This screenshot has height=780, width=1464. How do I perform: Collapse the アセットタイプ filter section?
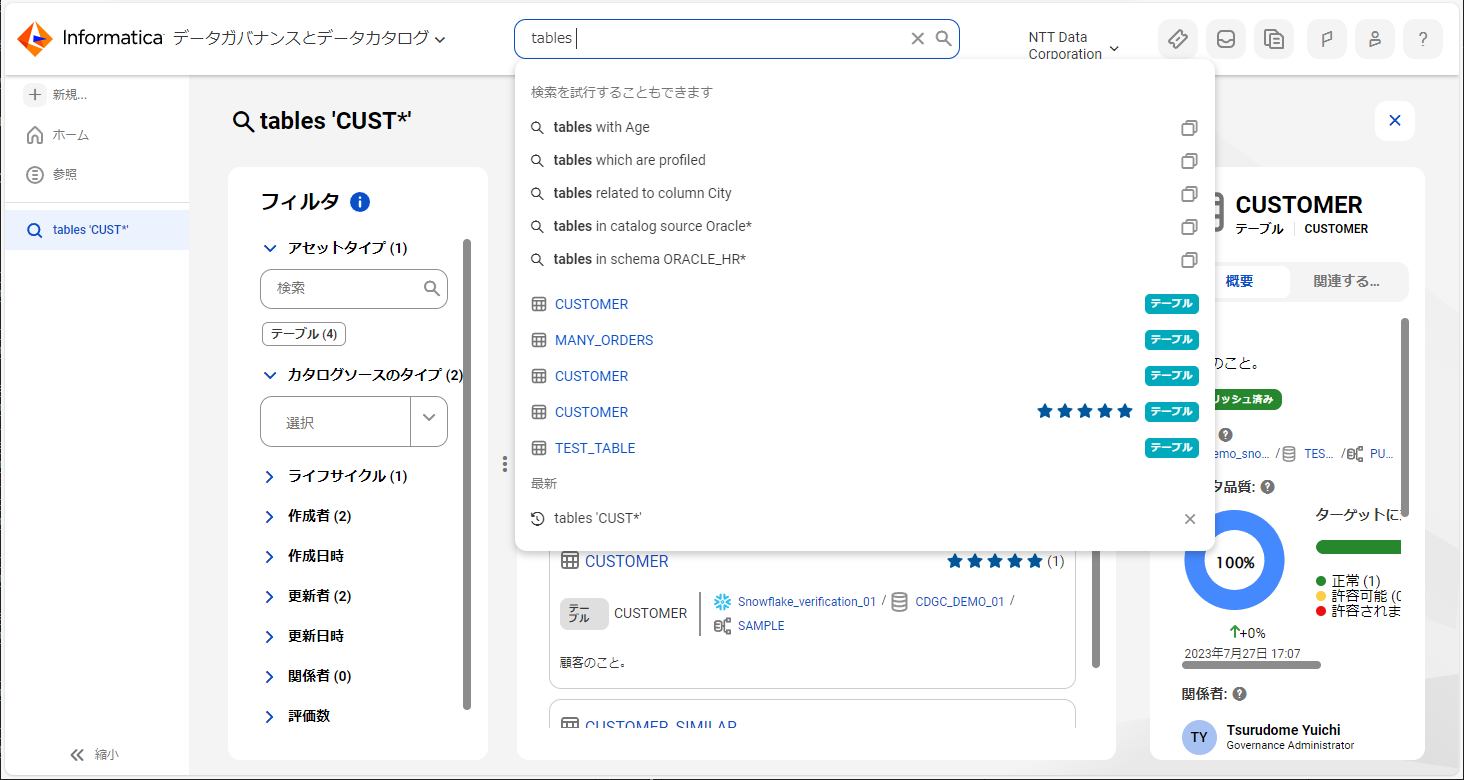point(269,247)
